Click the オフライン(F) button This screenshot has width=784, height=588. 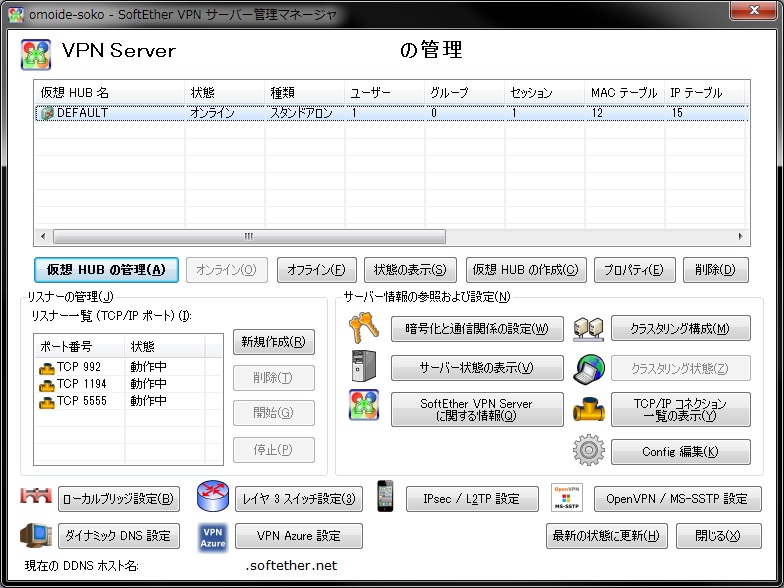[x=316, y=270]
